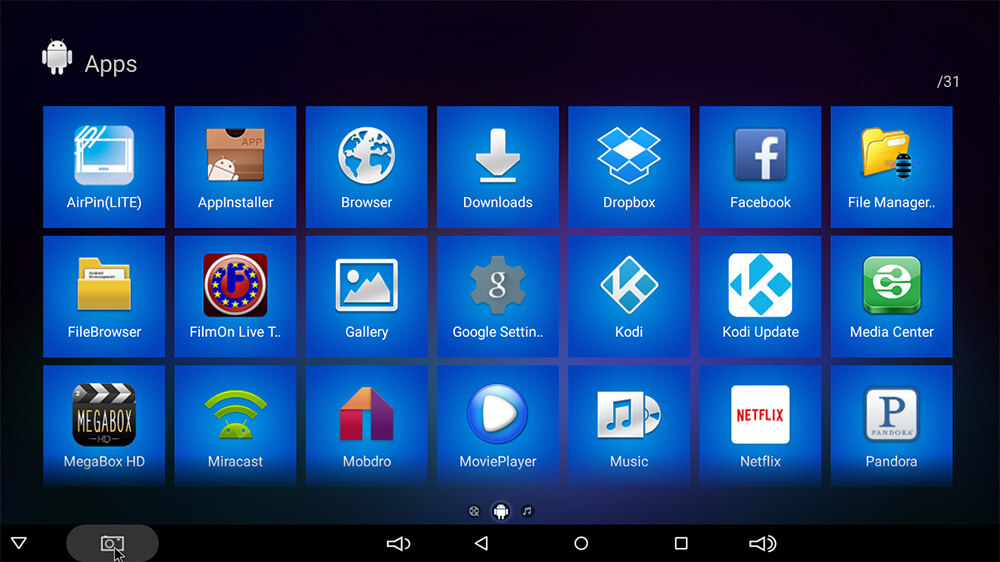Open the Browser app
1000x562 pixels.
pyautogui.click(x=367, y=166)
